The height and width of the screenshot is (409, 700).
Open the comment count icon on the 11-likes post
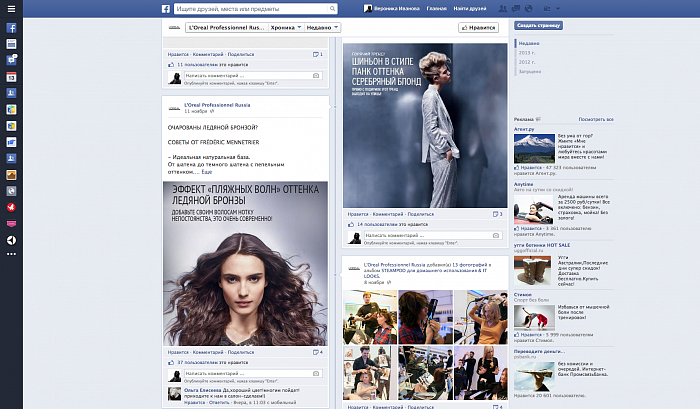[x=318, y=54]
